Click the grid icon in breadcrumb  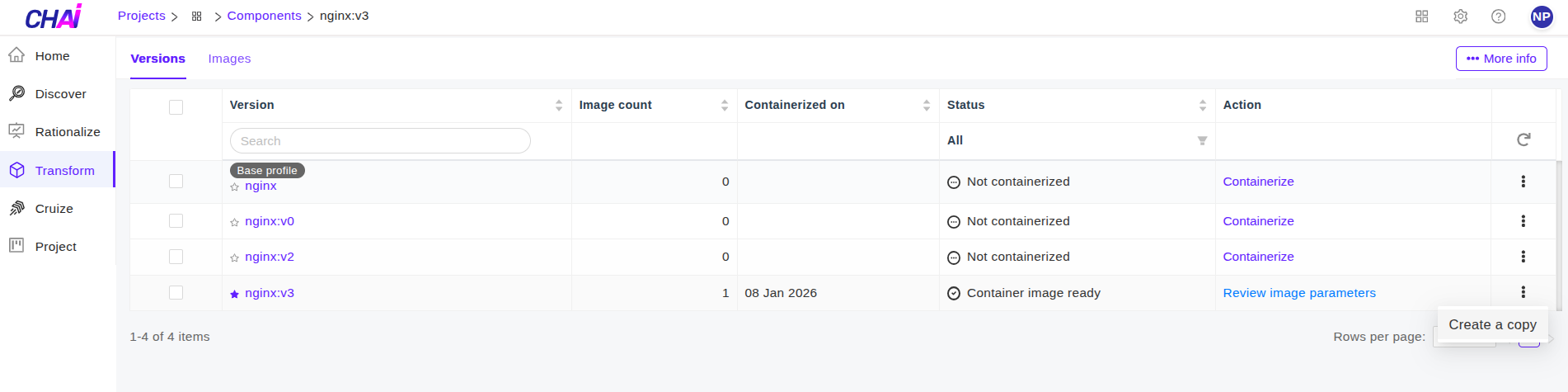[x=196, y=17]
